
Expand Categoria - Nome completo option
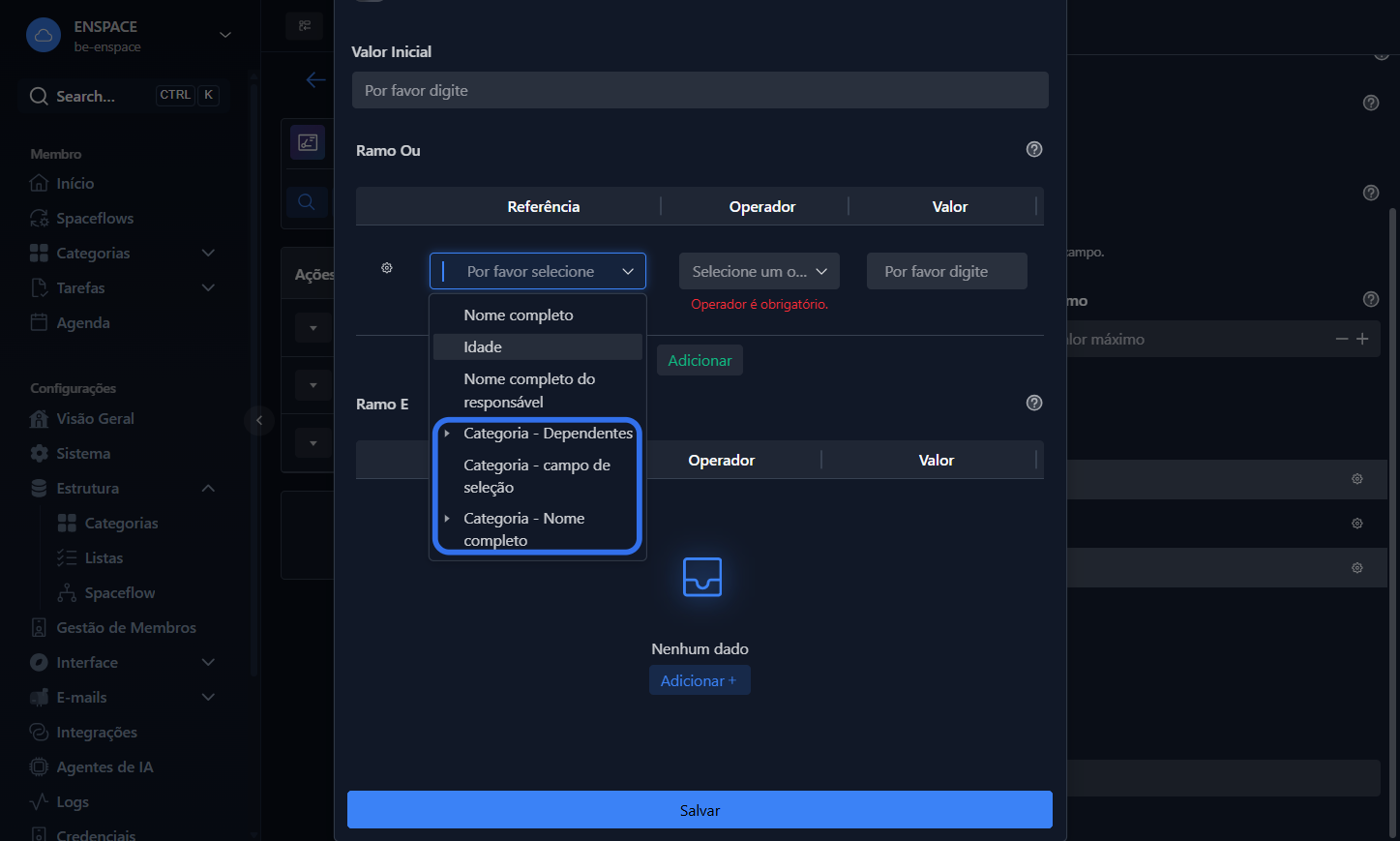(447, 519)
